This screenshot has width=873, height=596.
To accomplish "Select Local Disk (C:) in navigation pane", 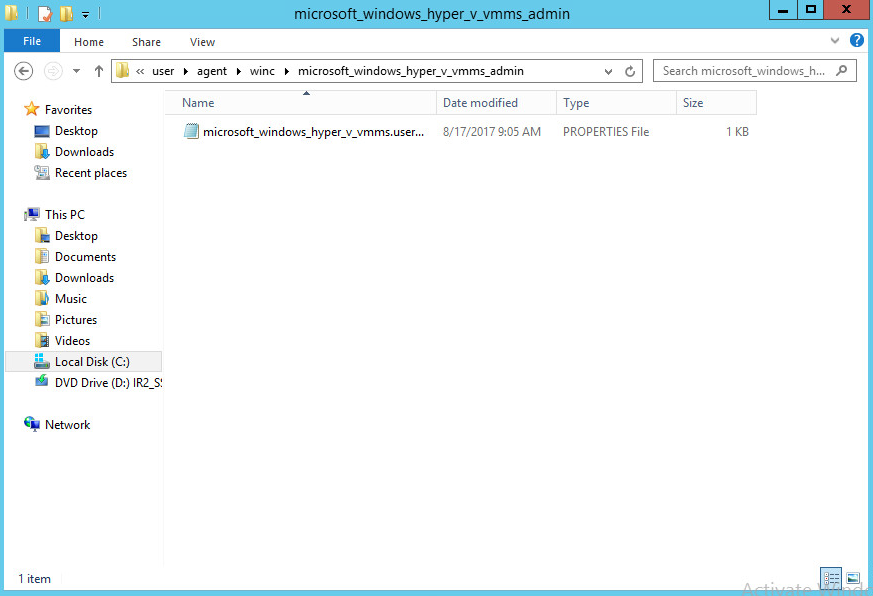I will [92, 362].
